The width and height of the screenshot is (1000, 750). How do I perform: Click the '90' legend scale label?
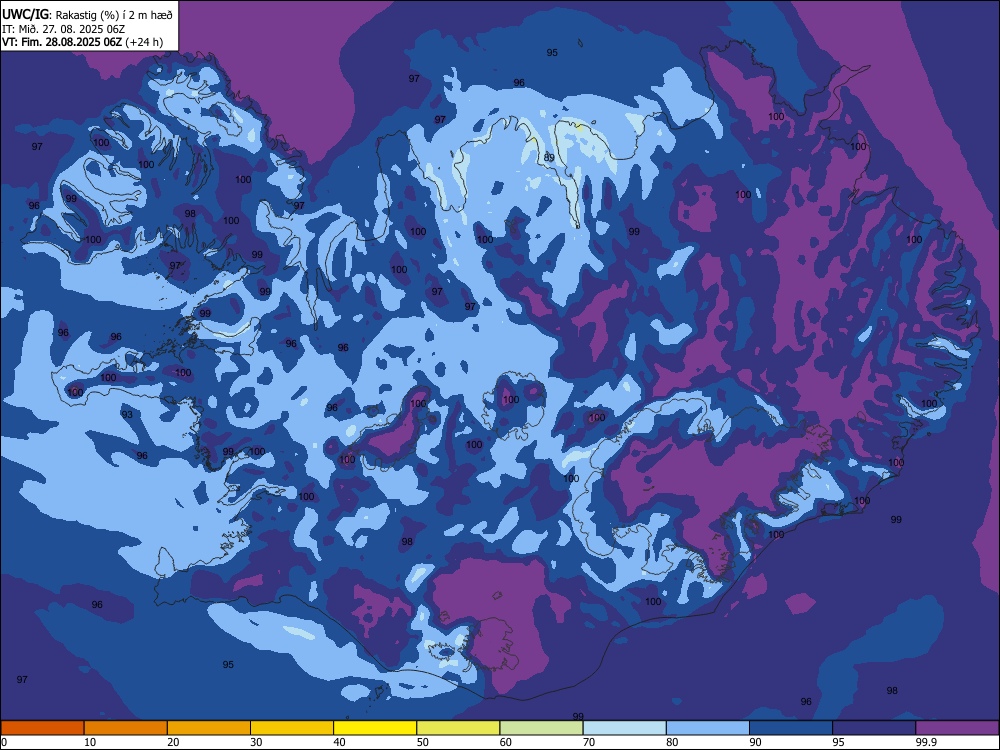[x=755, y=742]
